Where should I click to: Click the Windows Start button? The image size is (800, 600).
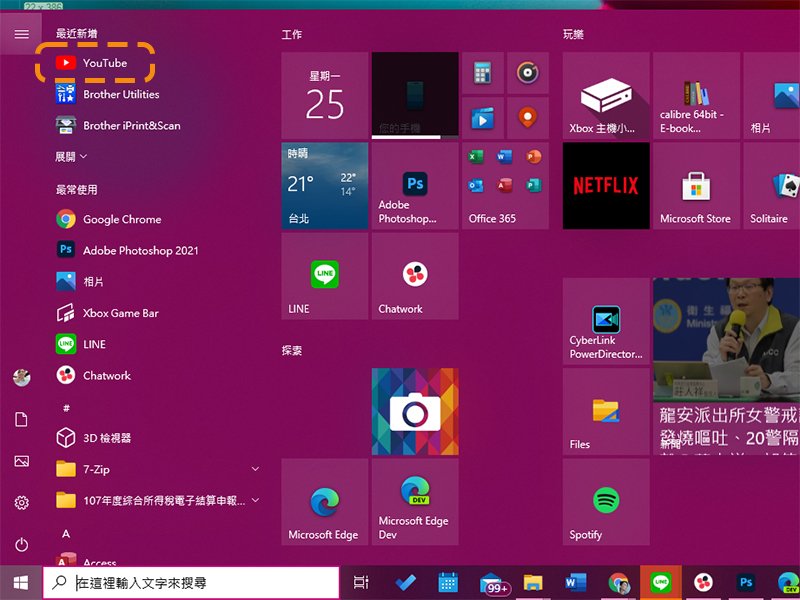coord(21,583)
